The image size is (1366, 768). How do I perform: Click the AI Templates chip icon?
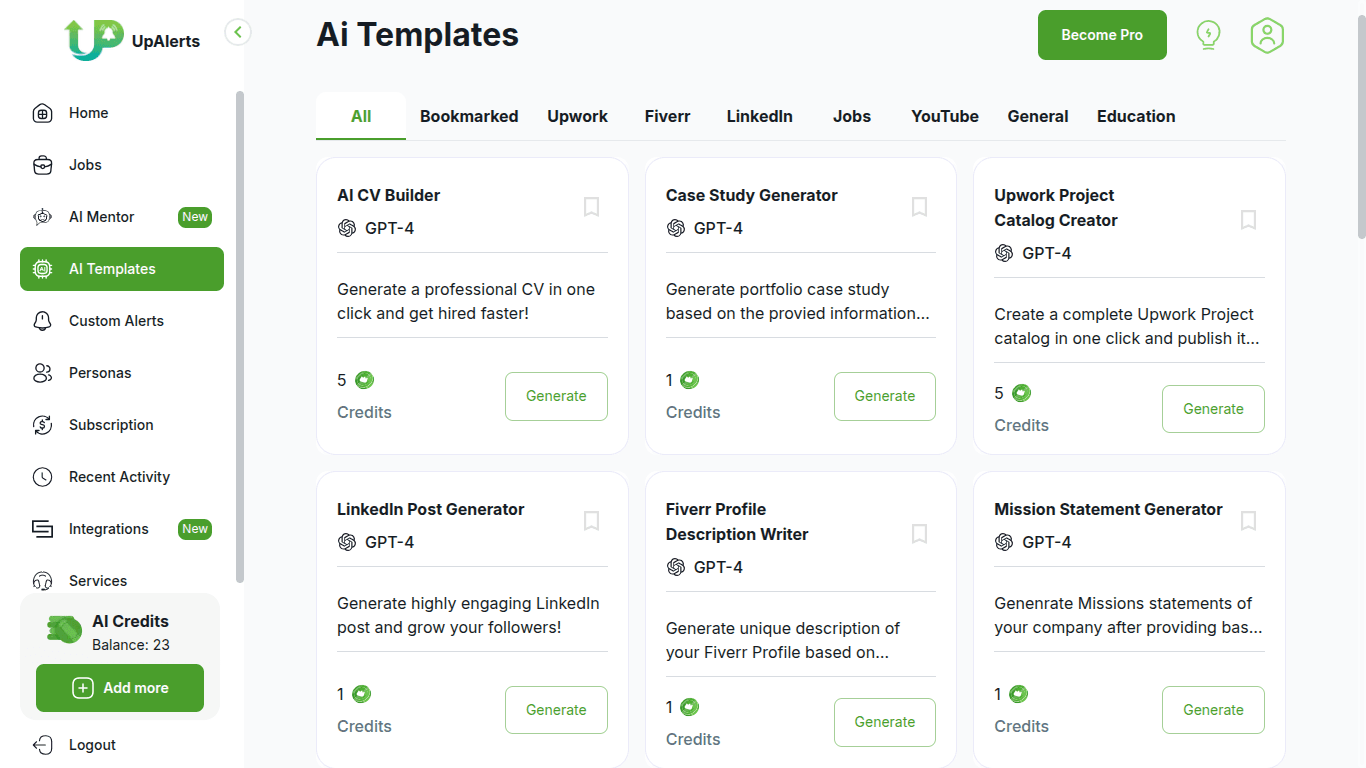[x=42, y=269]
